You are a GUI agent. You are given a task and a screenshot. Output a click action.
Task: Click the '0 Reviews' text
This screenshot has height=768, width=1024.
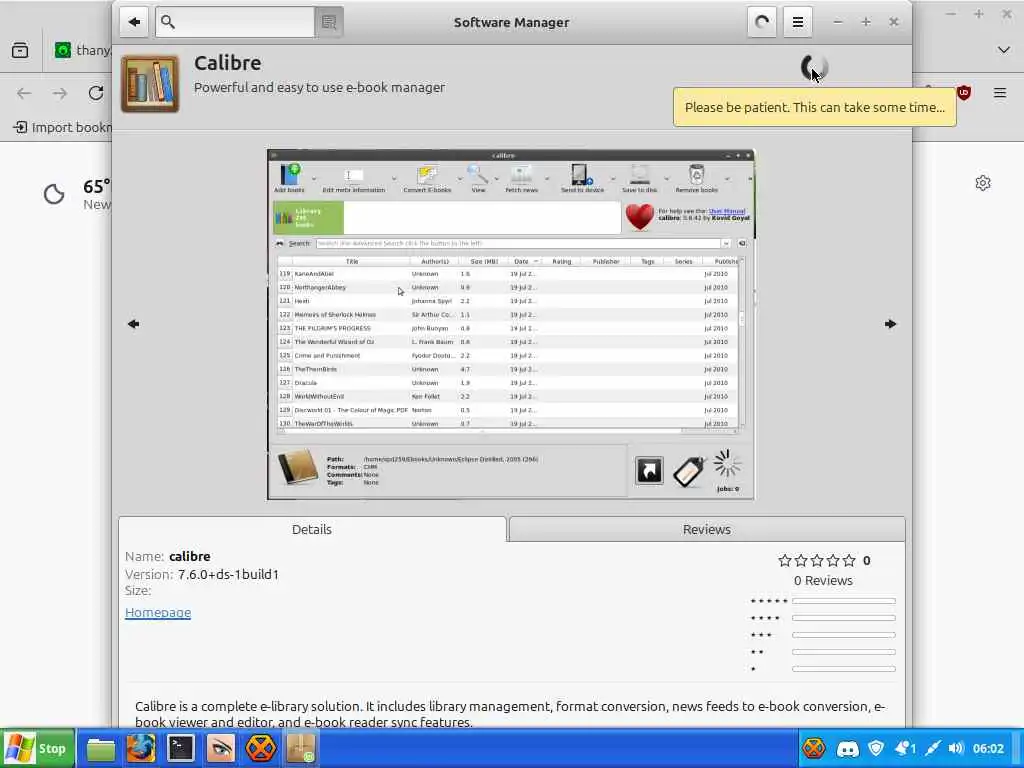(823, 581)
